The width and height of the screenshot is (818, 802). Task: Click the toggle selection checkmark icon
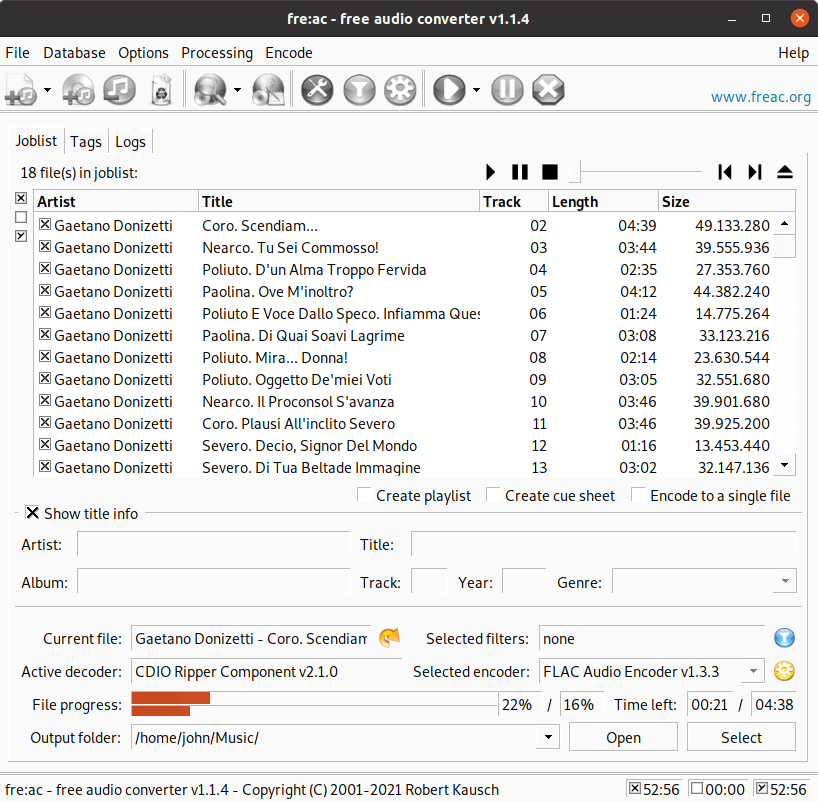[x=21, y=236]
